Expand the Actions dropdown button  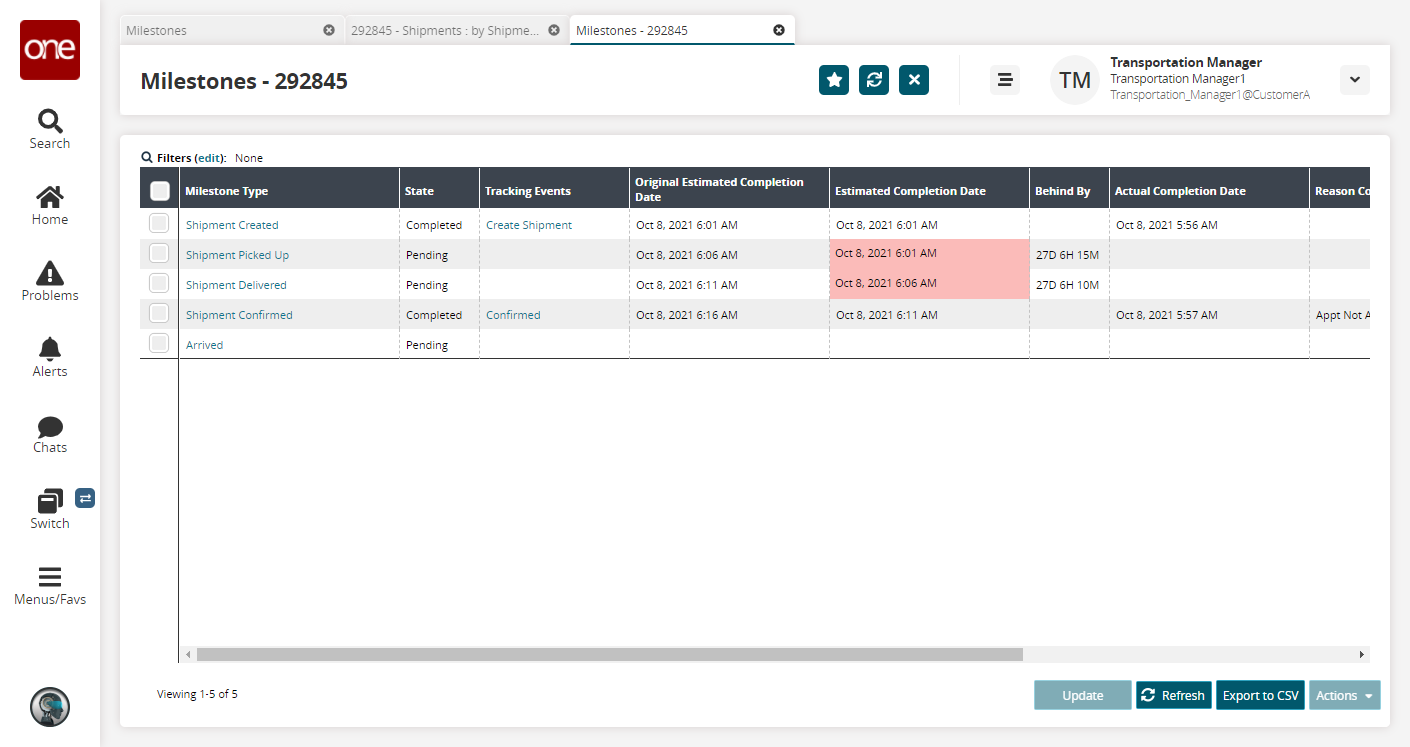tap(1344, 695)
